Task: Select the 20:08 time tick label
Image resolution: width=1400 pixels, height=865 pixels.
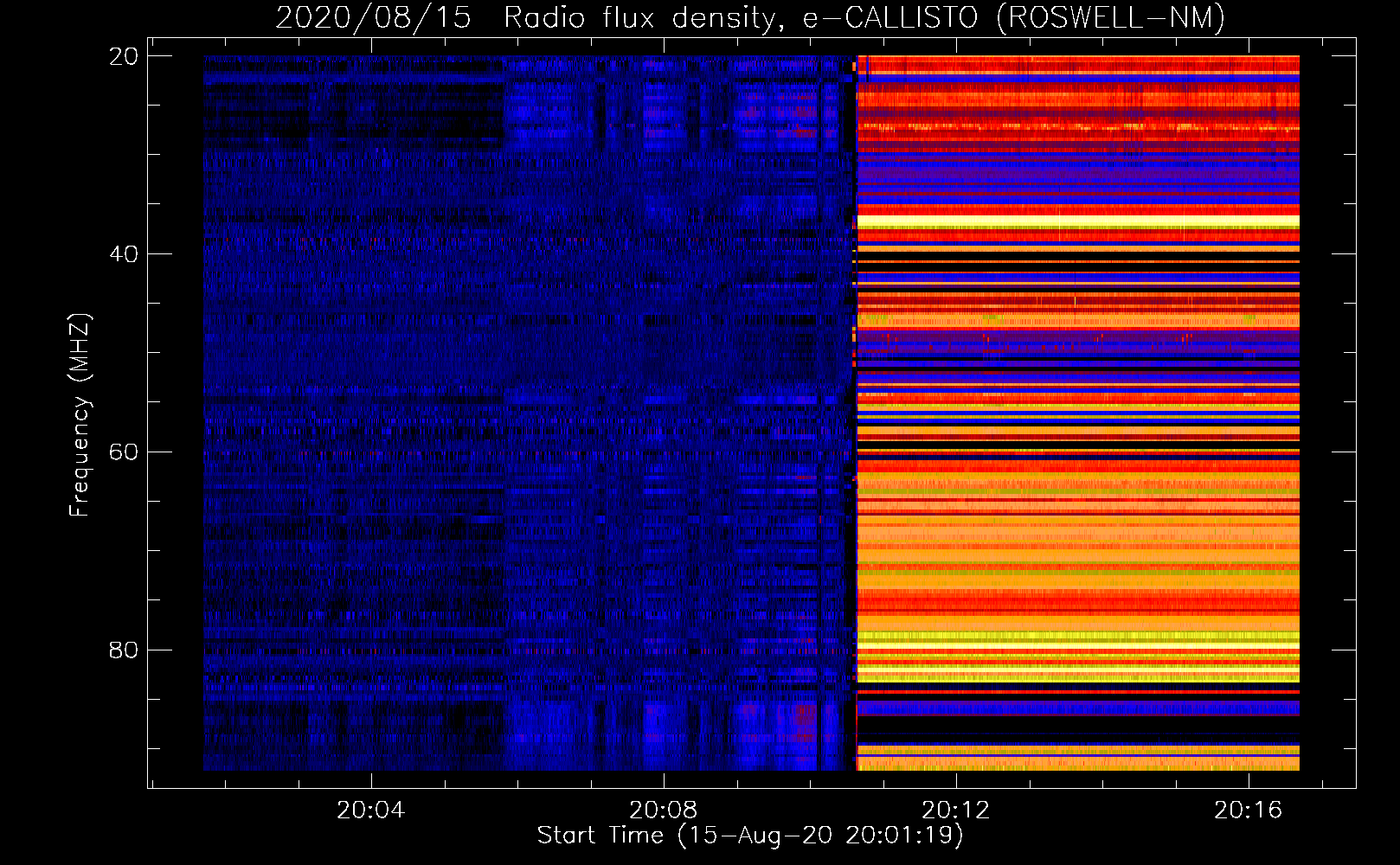Action: coord(664,811)
